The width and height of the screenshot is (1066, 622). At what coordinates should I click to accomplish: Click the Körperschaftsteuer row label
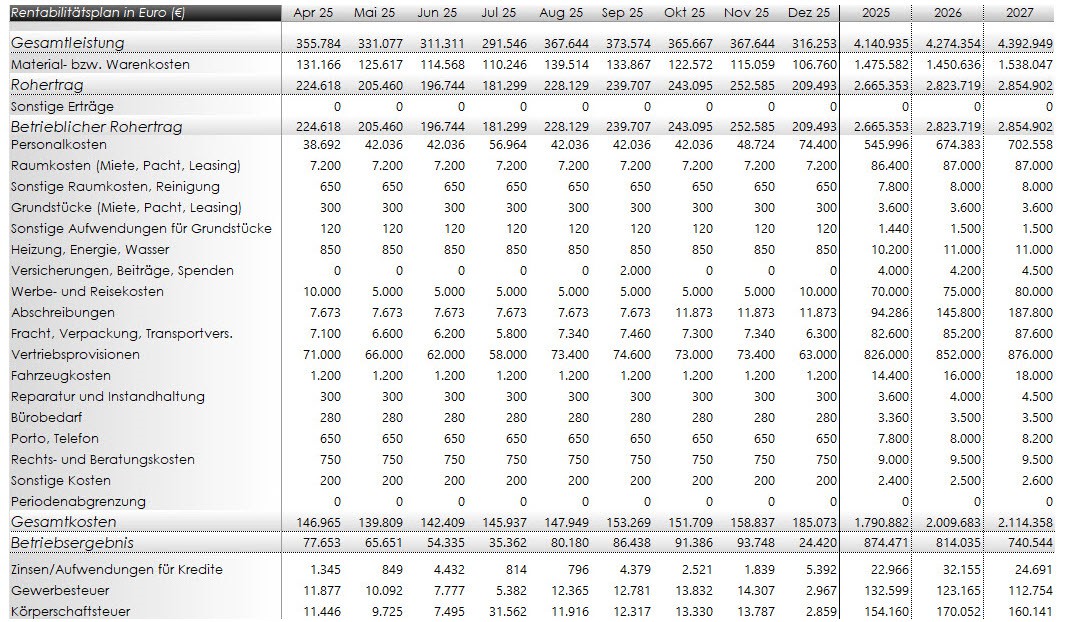point(70,611)
